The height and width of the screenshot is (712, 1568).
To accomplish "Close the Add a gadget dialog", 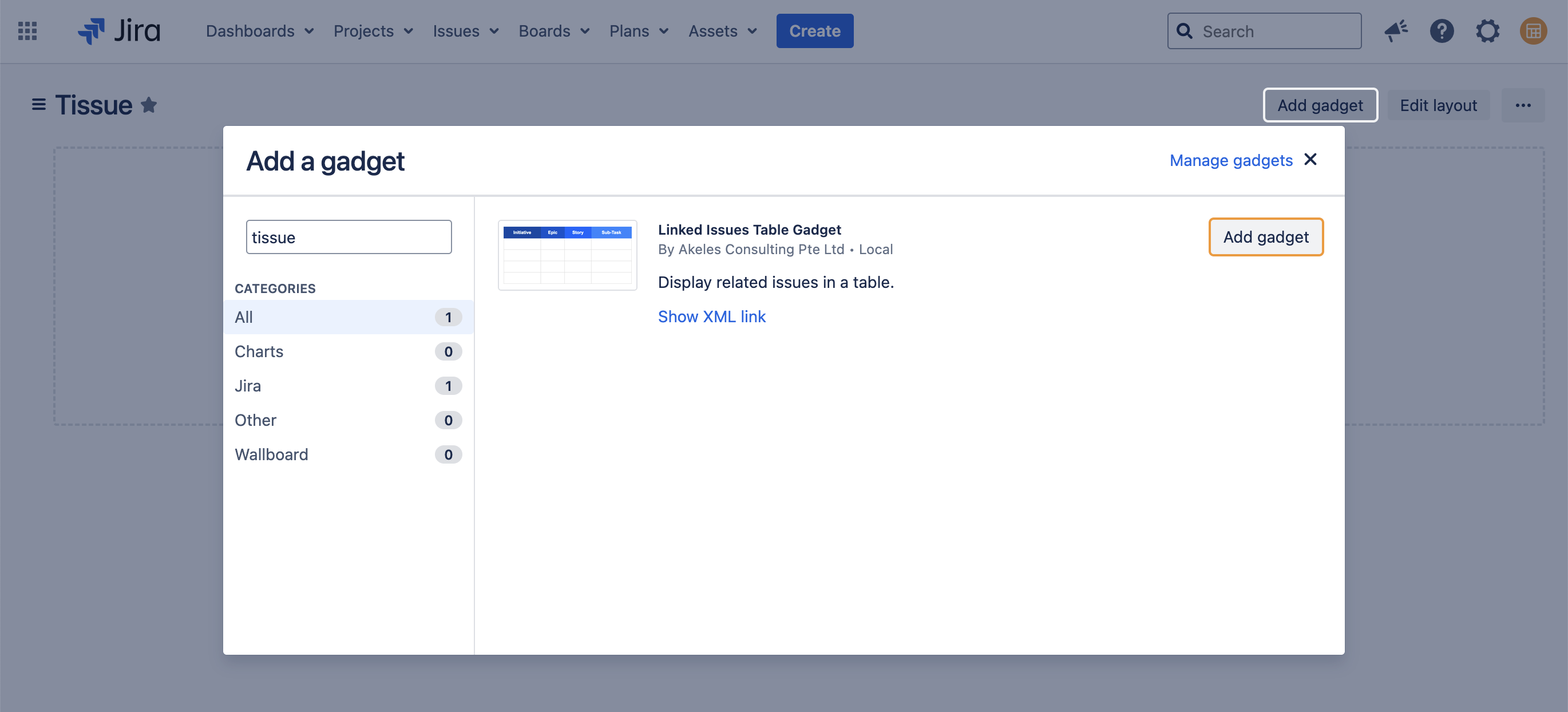I will pyautogui.click(x=1310, y=160).
